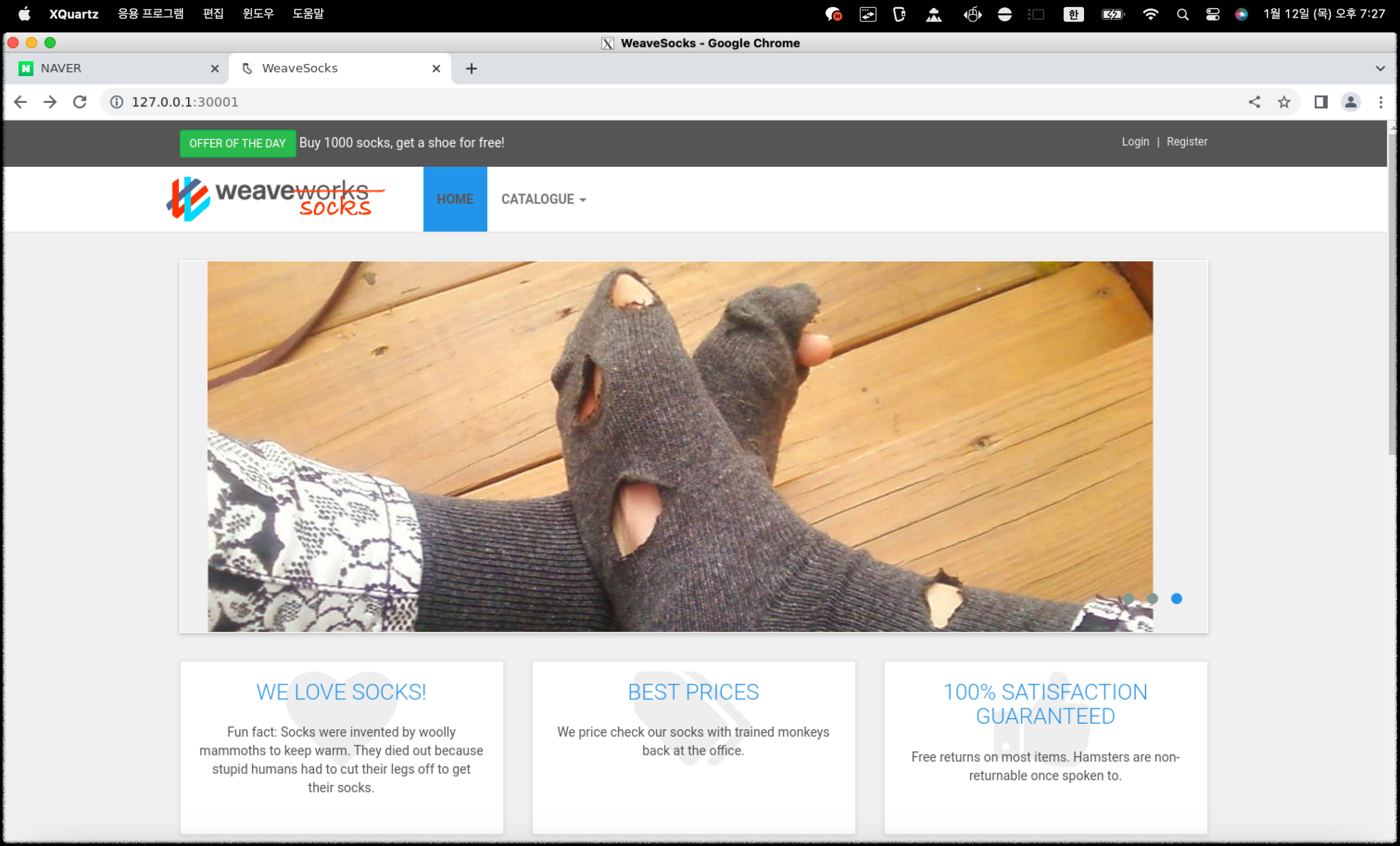Select the first carousel indicator dot

[1128, 599]
